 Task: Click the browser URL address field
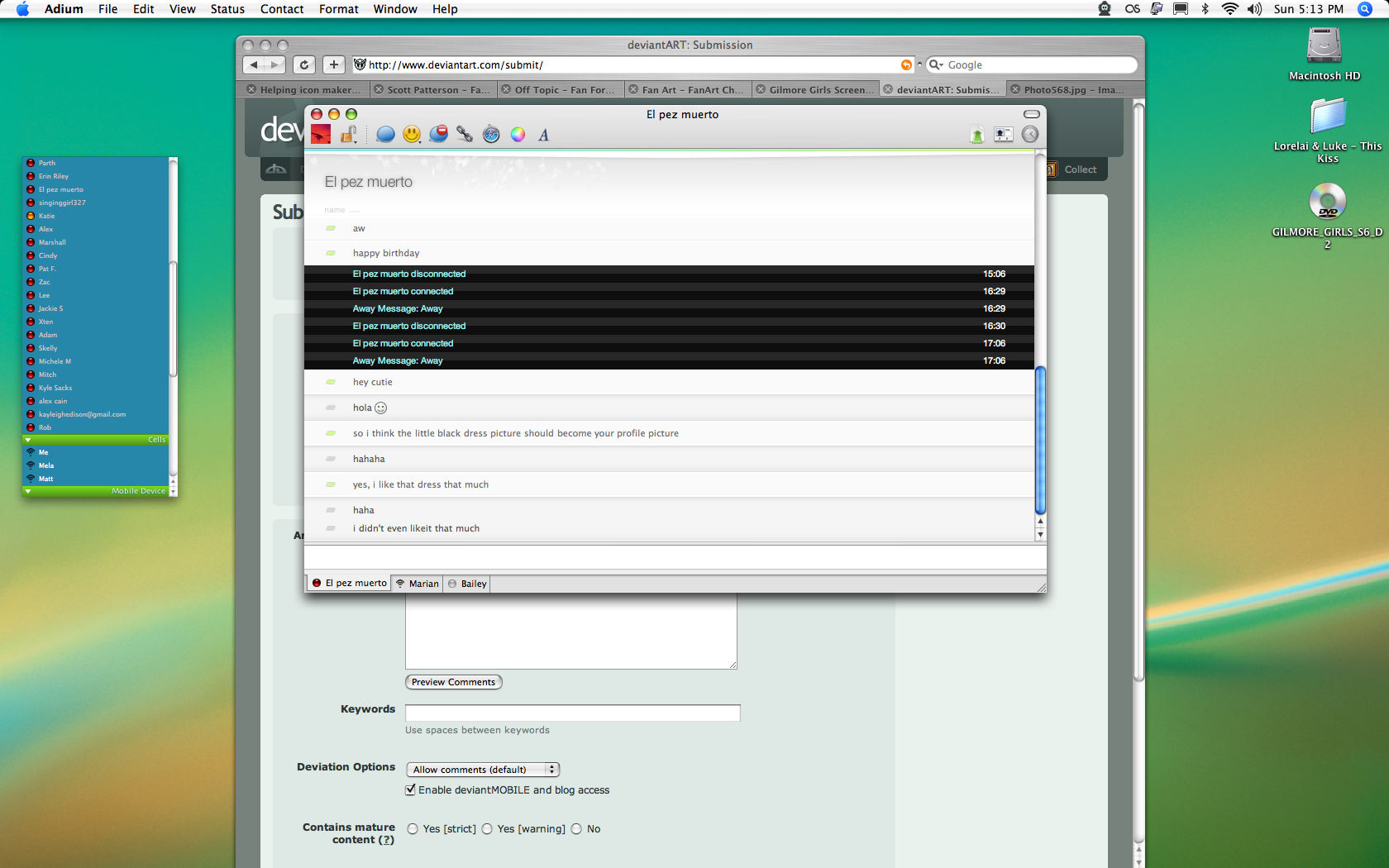click(632, 64)
